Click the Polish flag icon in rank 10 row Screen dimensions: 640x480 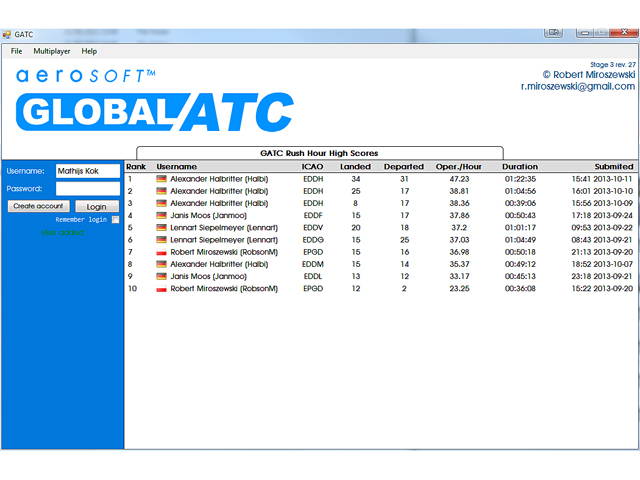[161, 289]
